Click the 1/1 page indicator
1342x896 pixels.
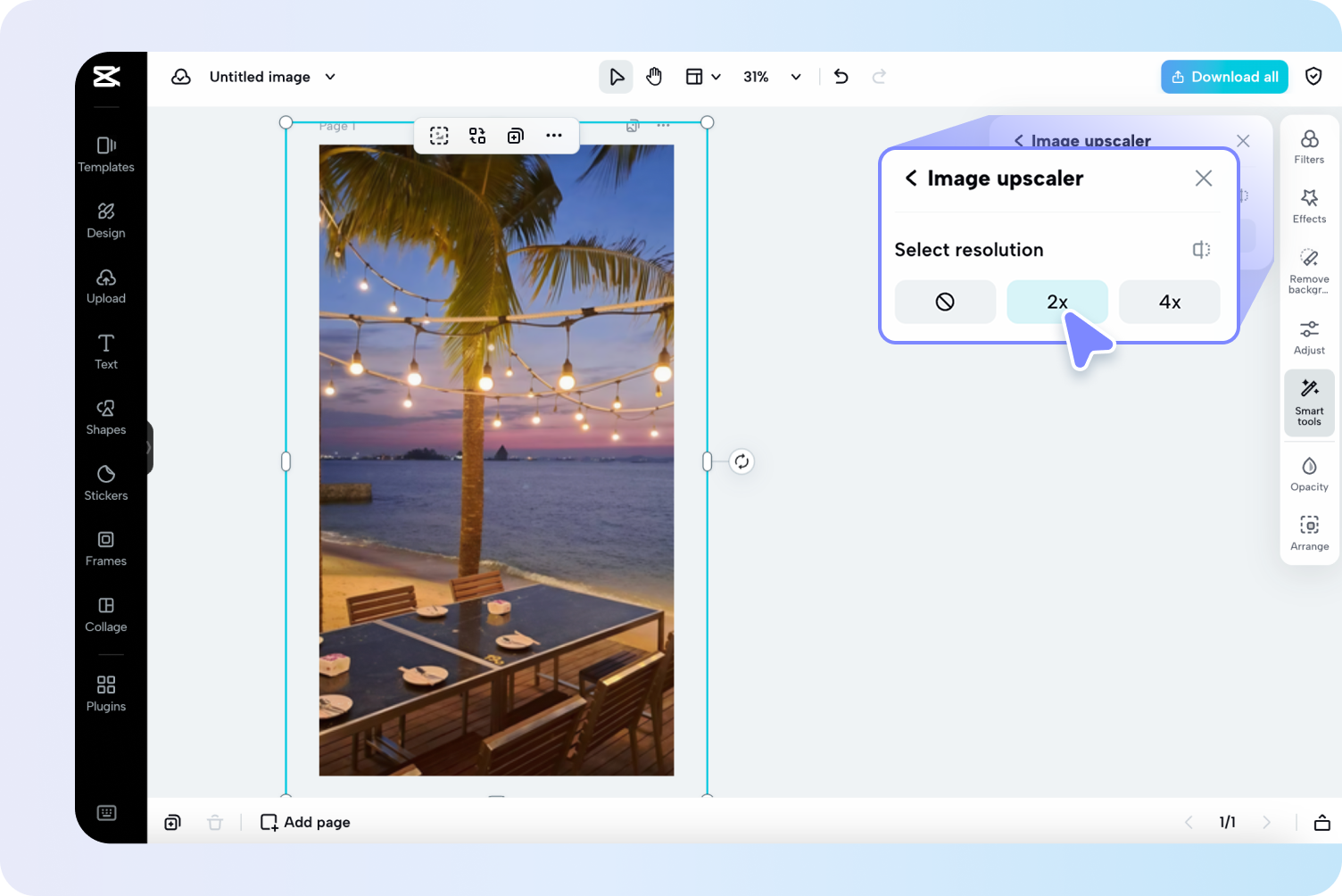coord(1228,822)
